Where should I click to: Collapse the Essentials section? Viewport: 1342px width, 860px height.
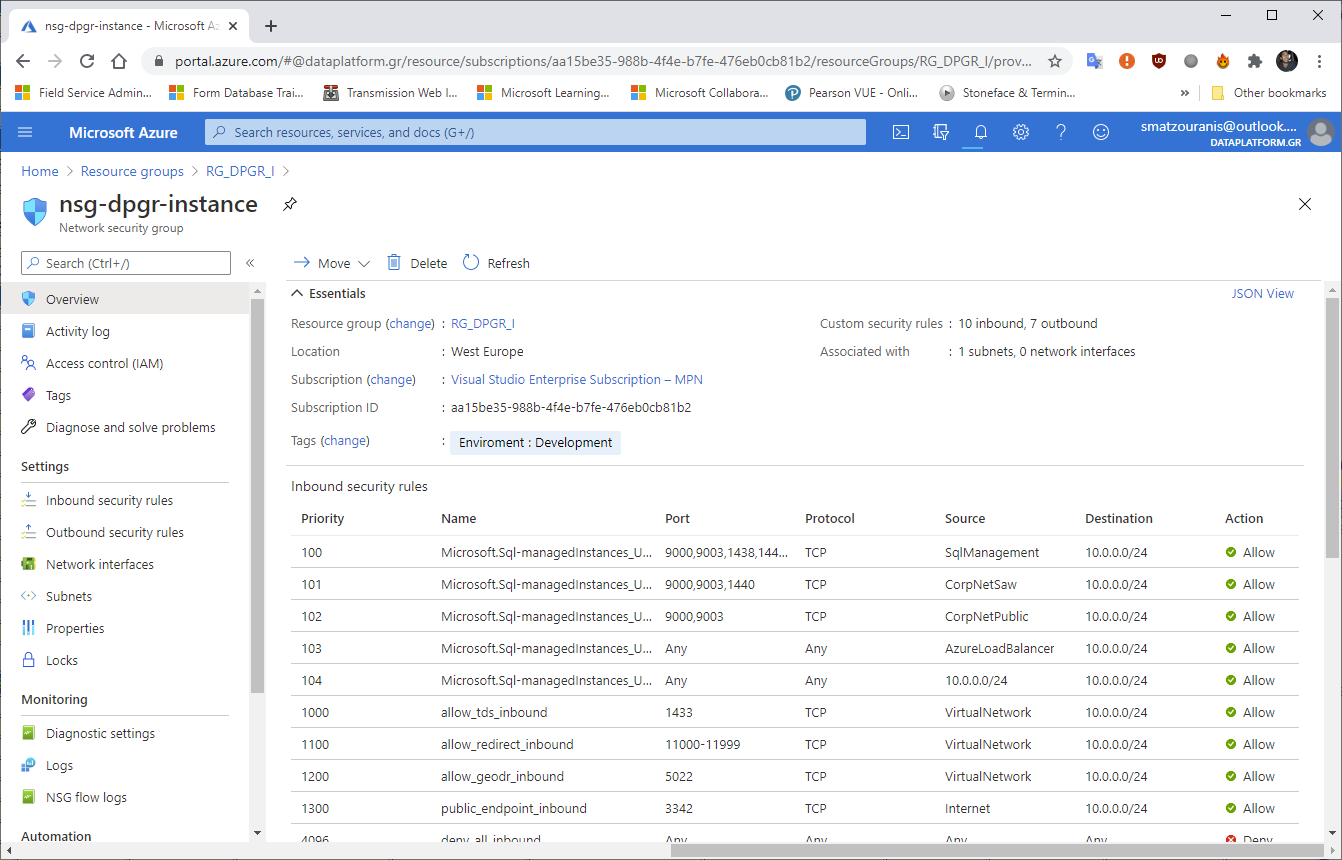[x=297, y=292]
